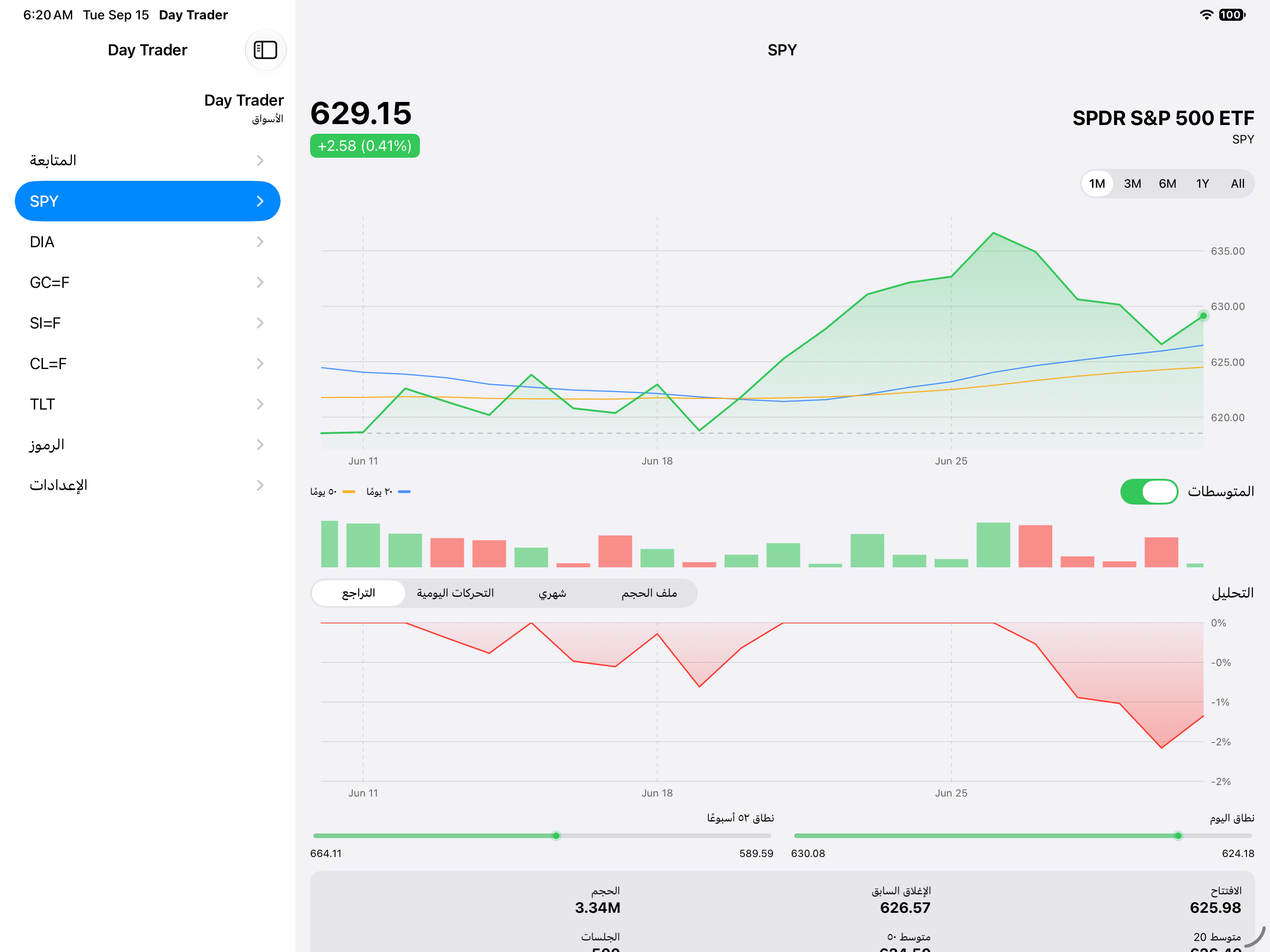Switch chart to 1Y range
1270x952 pixels.
click(x=1202, y=184)
